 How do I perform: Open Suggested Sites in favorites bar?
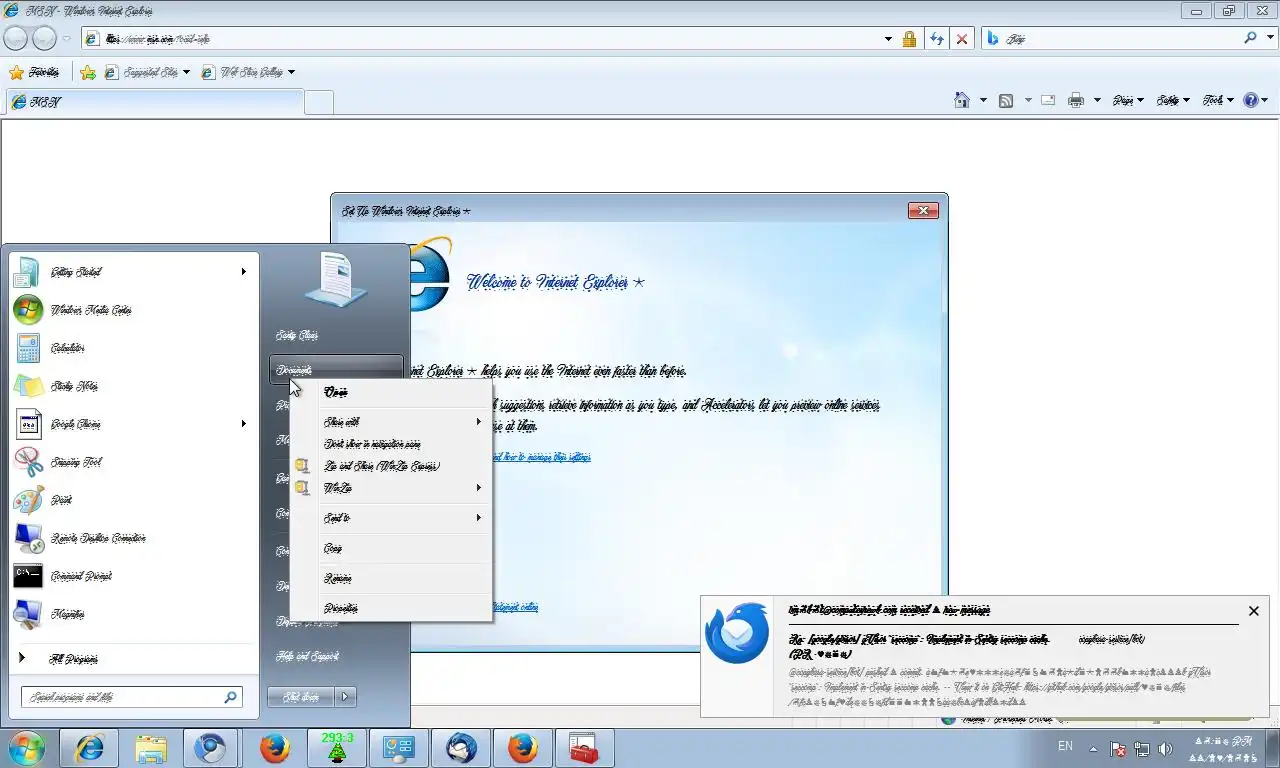pos(147,72)
